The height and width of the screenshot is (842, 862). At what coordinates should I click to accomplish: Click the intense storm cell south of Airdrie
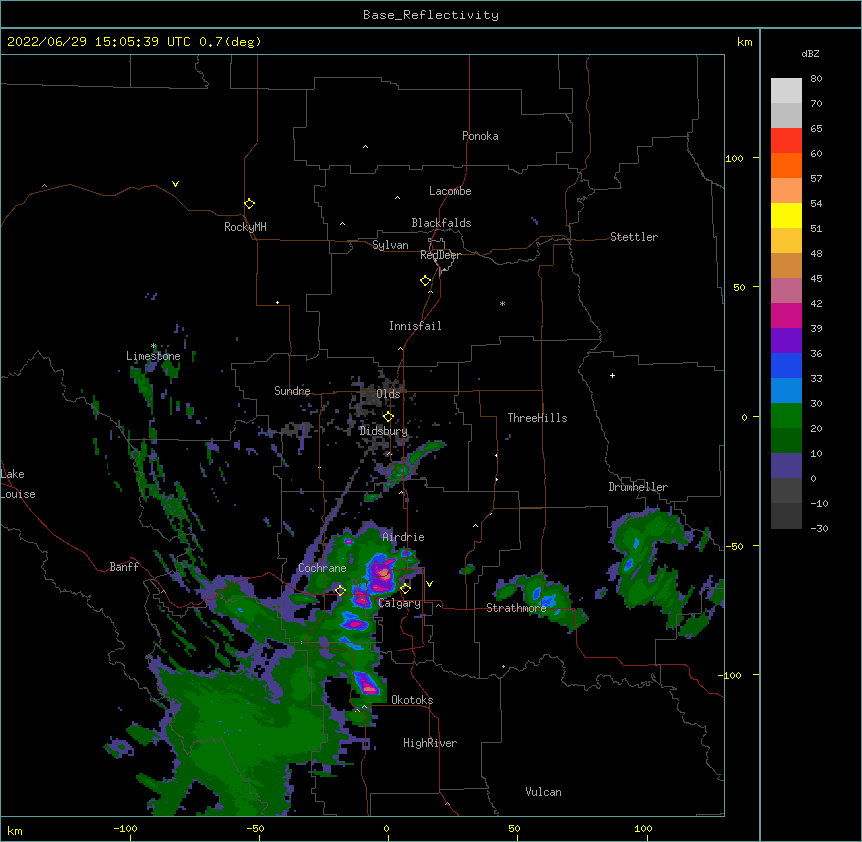(x=380, y=574)
